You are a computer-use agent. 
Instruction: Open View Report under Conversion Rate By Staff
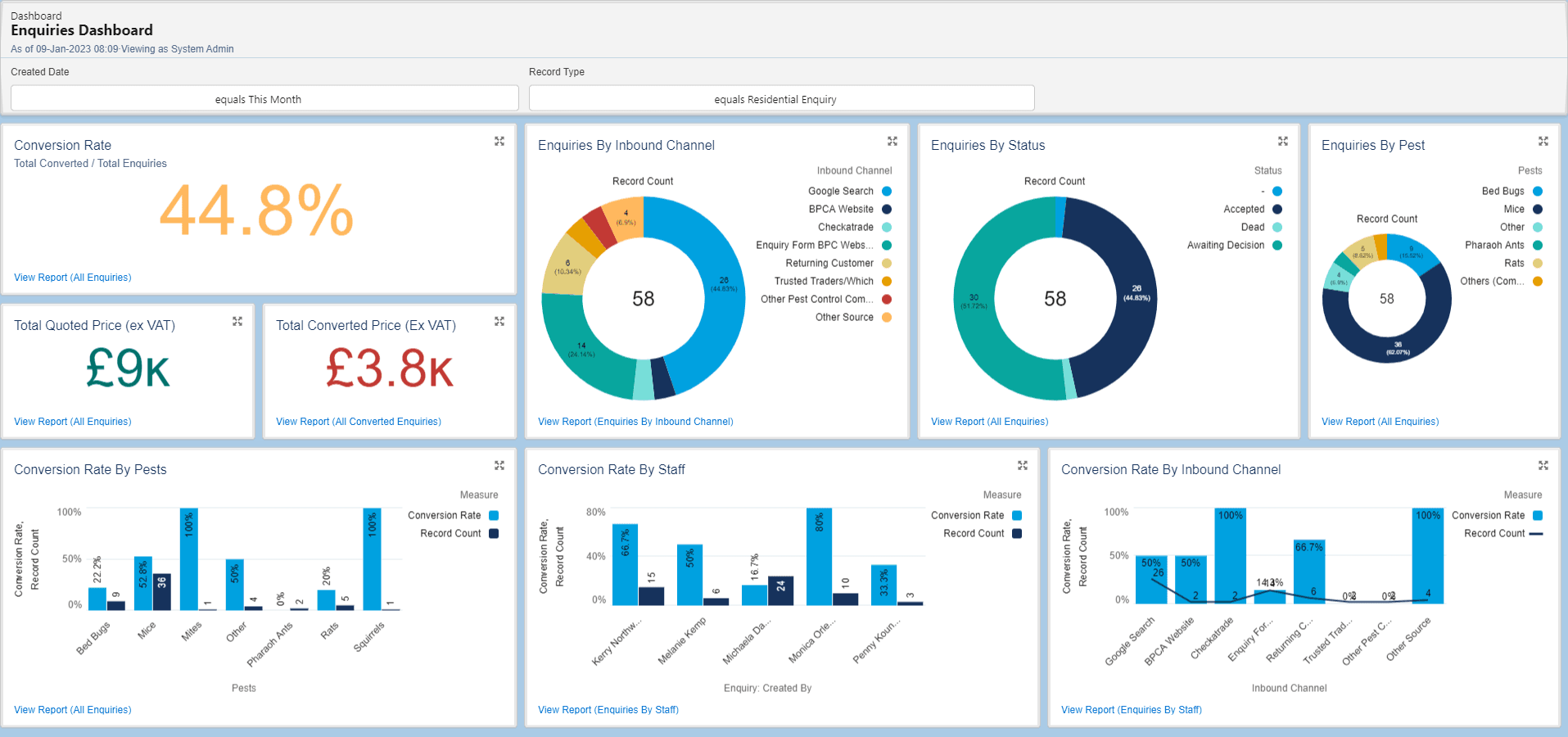tap(608, 710)
